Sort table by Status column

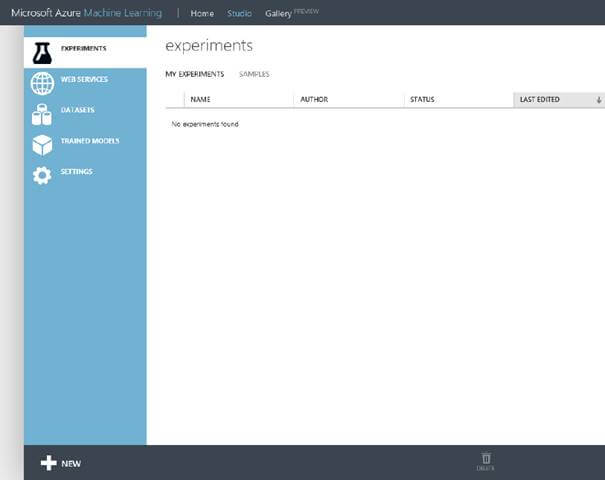(422, 100)
